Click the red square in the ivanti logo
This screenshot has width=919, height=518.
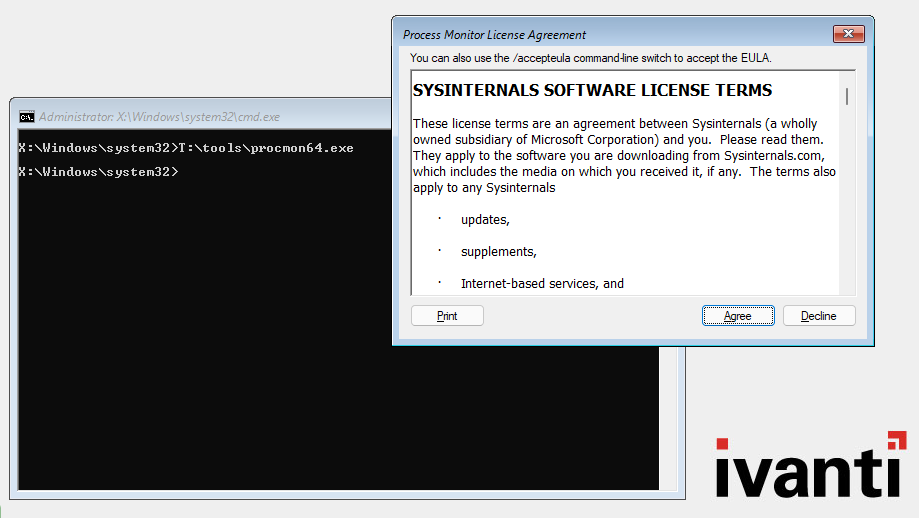tap(896, 440)
